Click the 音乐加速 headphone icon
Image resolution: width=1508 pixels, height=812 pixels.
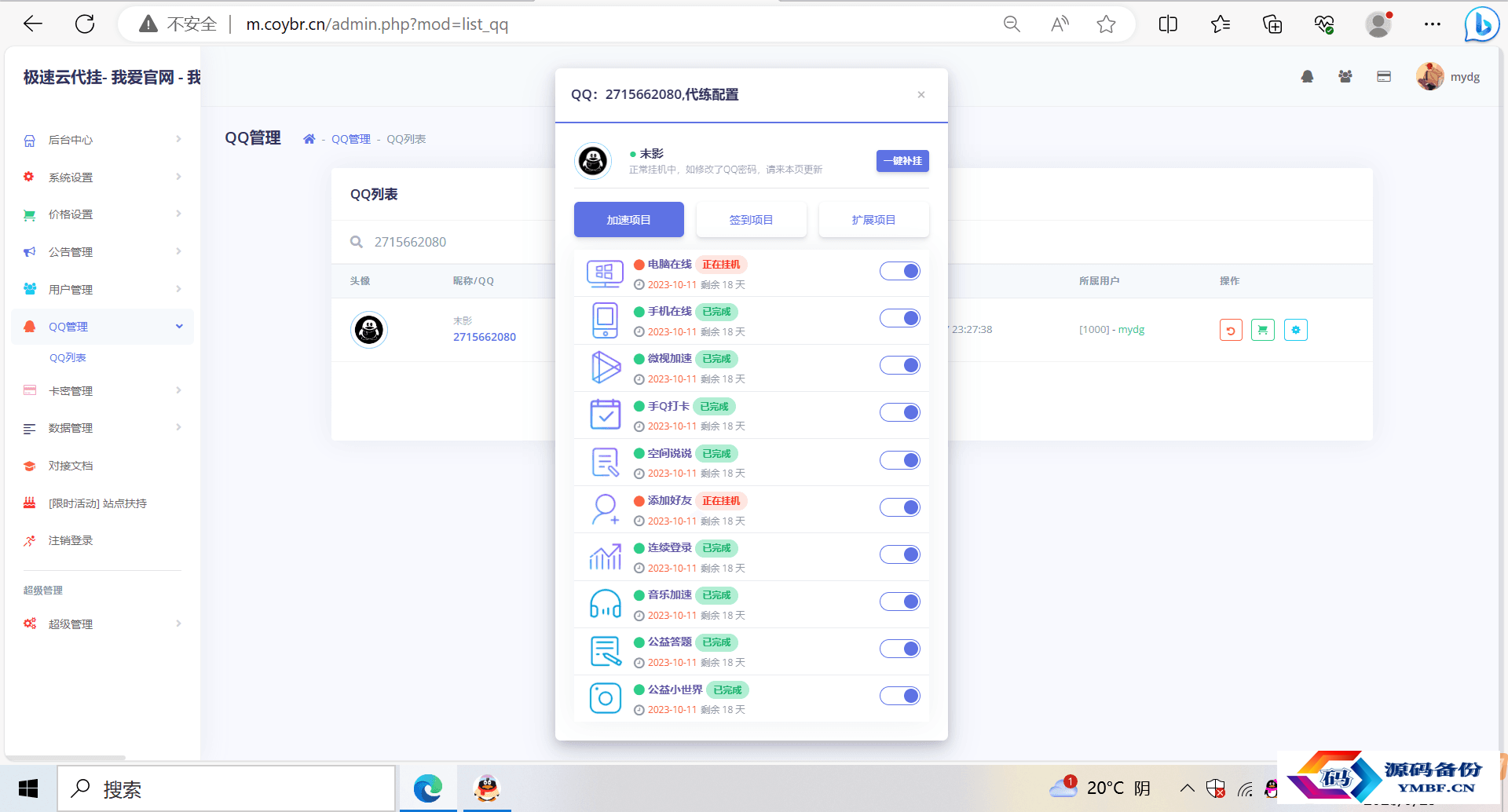tap(605, 604)
